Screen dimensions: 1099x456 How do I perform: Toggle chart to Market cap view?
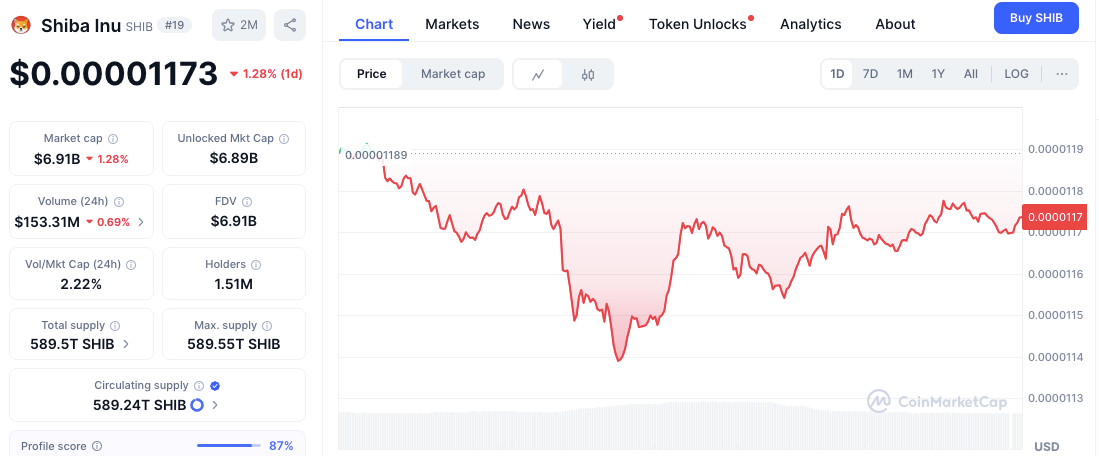tap(453, 74)
